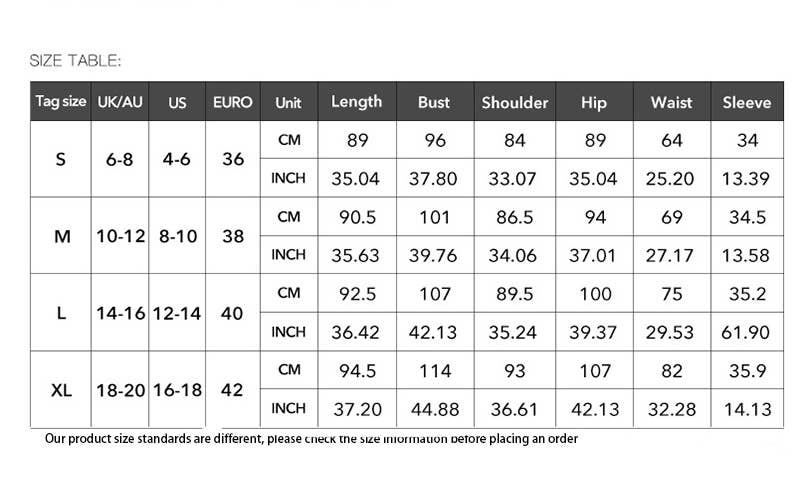Click the "S" tag size cell
This screenshot has width=800, height=500.
click(61, 159)
